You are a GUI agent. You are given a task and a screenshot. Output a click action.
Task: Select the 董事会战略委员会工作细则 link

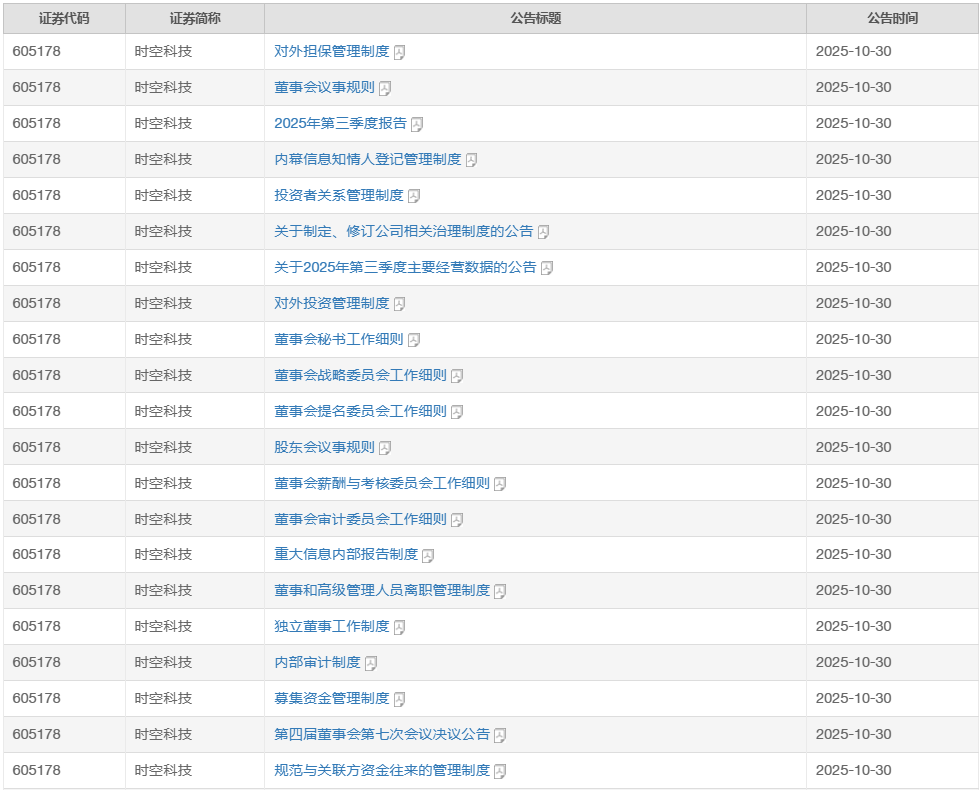[360, 375]
